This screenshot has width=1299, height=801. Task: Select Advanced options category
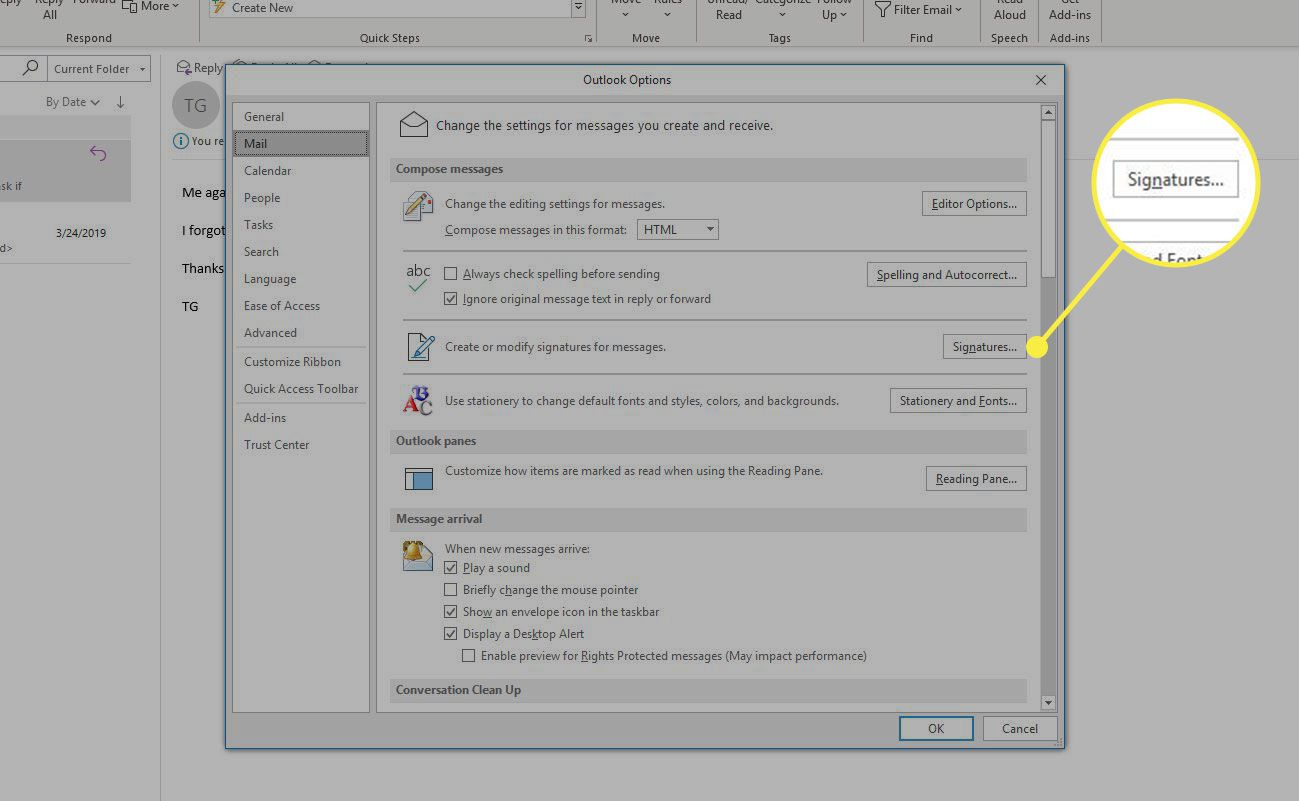(301, 333)
